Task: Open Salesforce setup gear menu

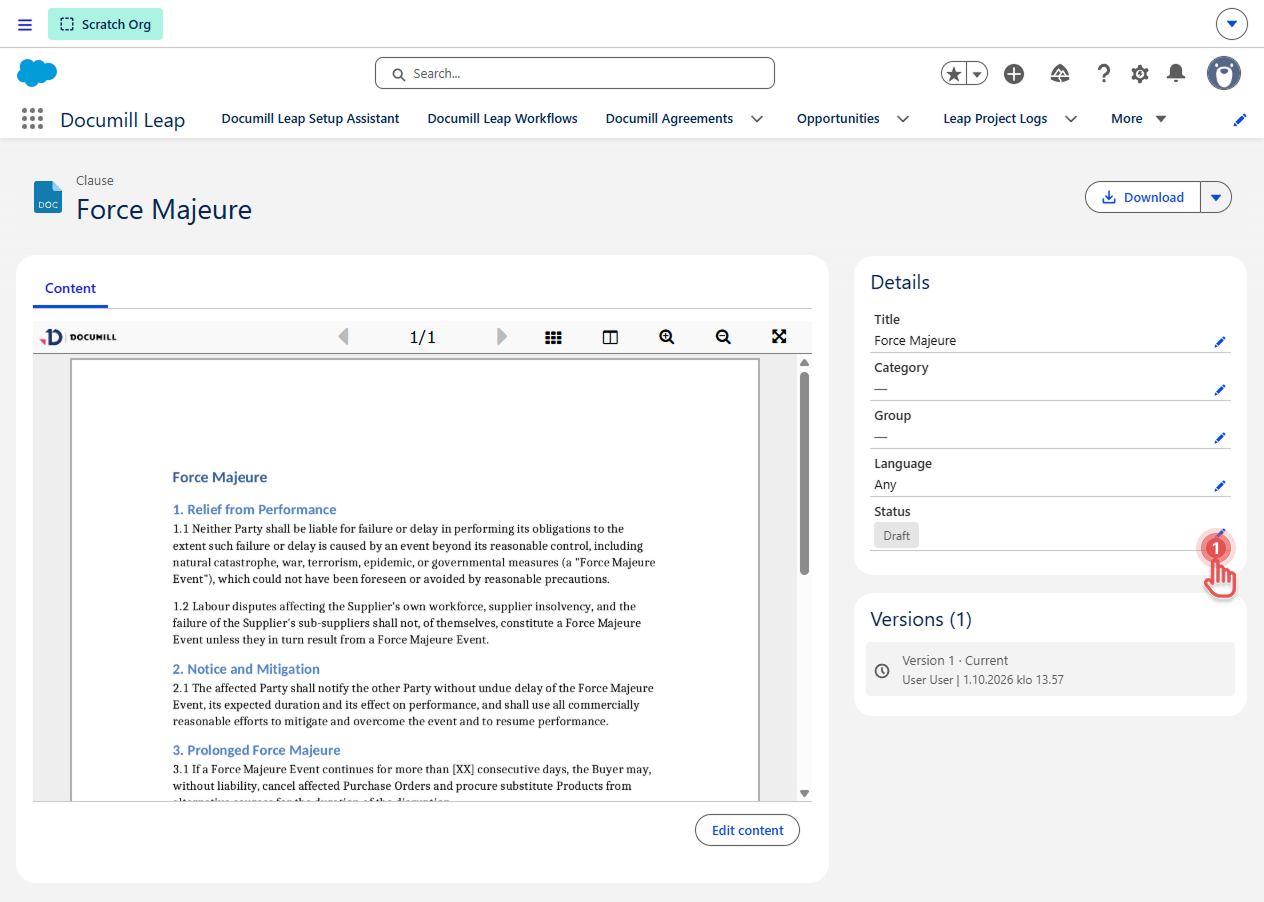Action: (x=1140, y=73)
